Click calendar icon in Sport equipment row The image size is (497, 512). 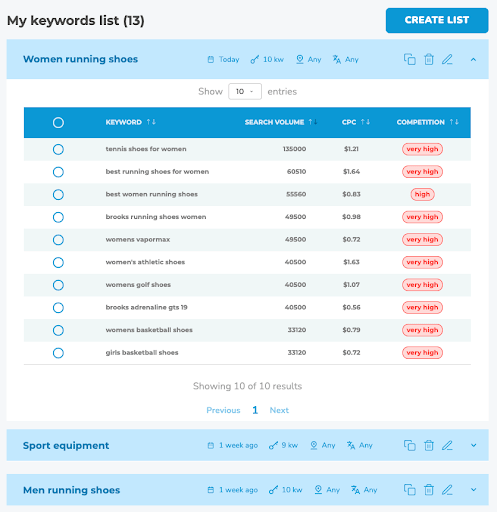pyautogui.click(x=211, y=445)
